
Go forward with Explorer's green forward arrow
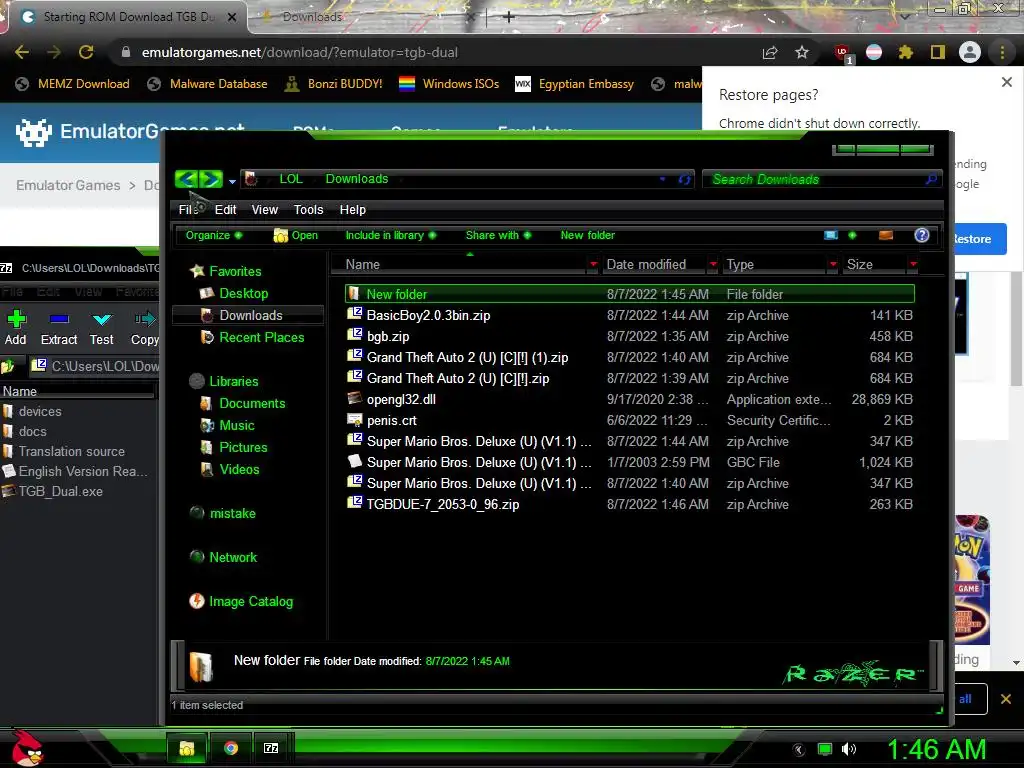(211, 178)
